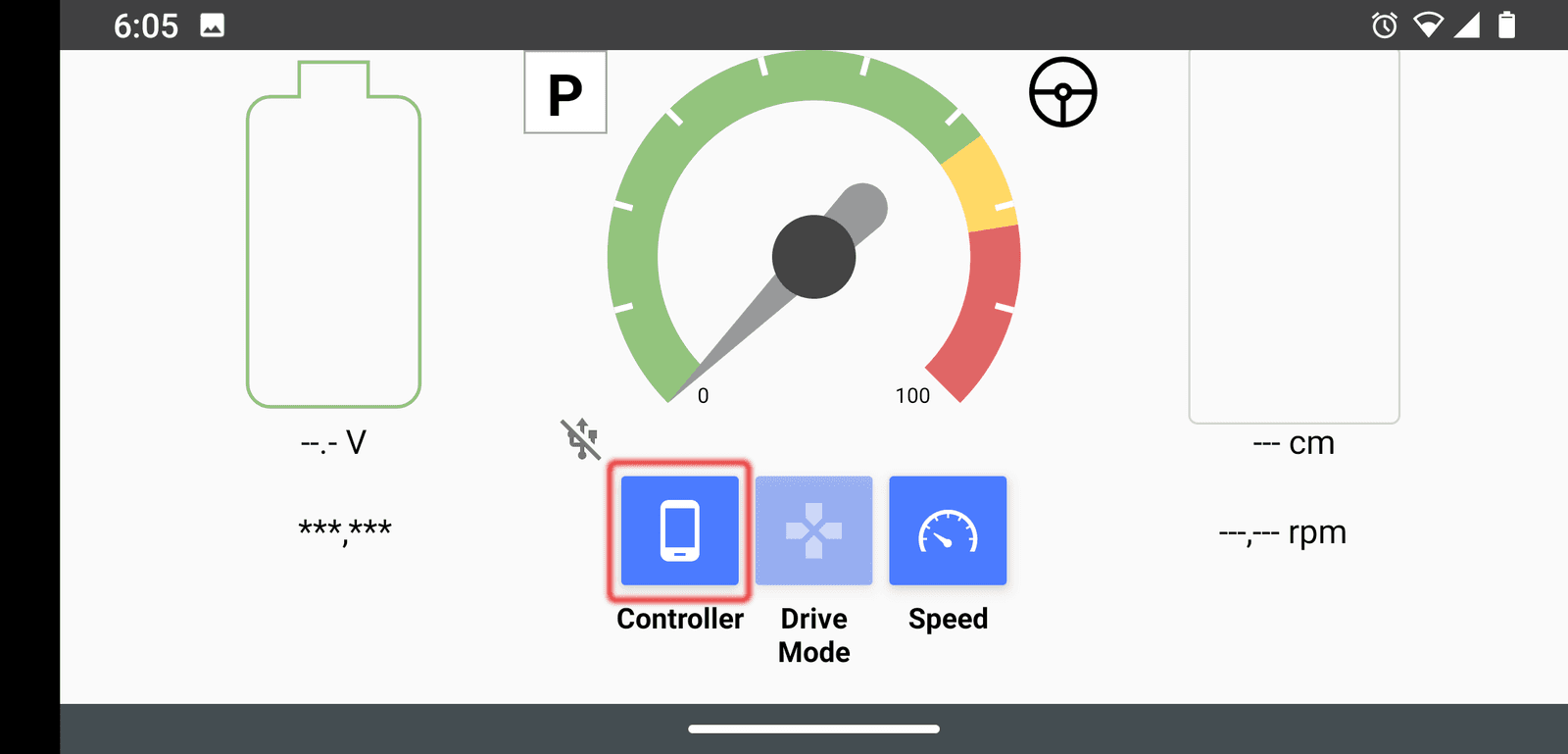Tap the '---,--- rpm' reading
Image resolution: width=1568 pixels, height=754 pixels.
pyautogui.click(x=1283, y=533)
